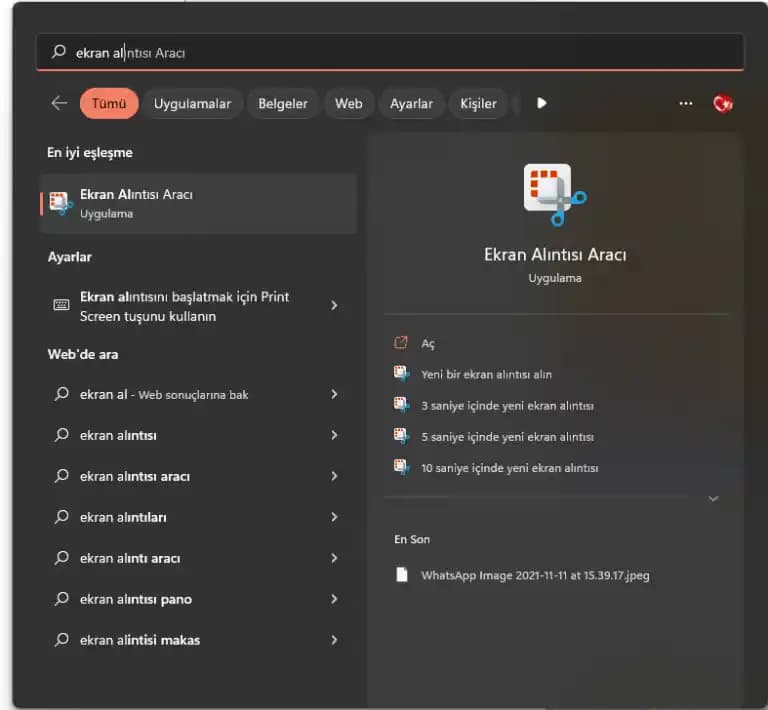Select the Tümü filter tab
The height and width of the screenshot is (710, 768).
click(x=108, y=103)
